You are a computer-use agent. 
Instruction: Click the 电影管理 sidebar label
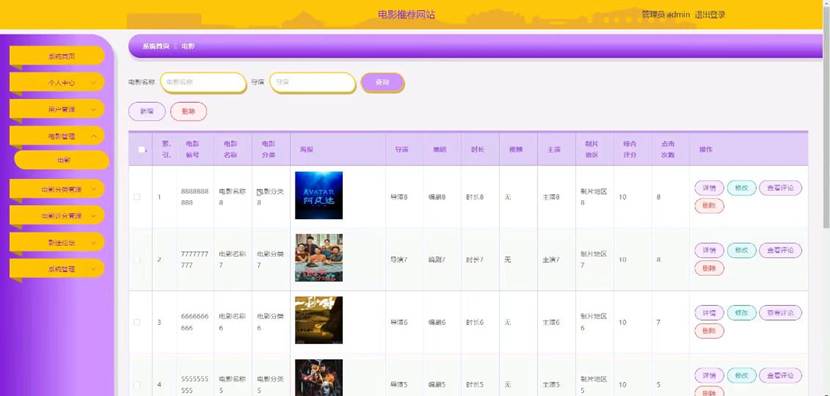(x=61, y=136)
